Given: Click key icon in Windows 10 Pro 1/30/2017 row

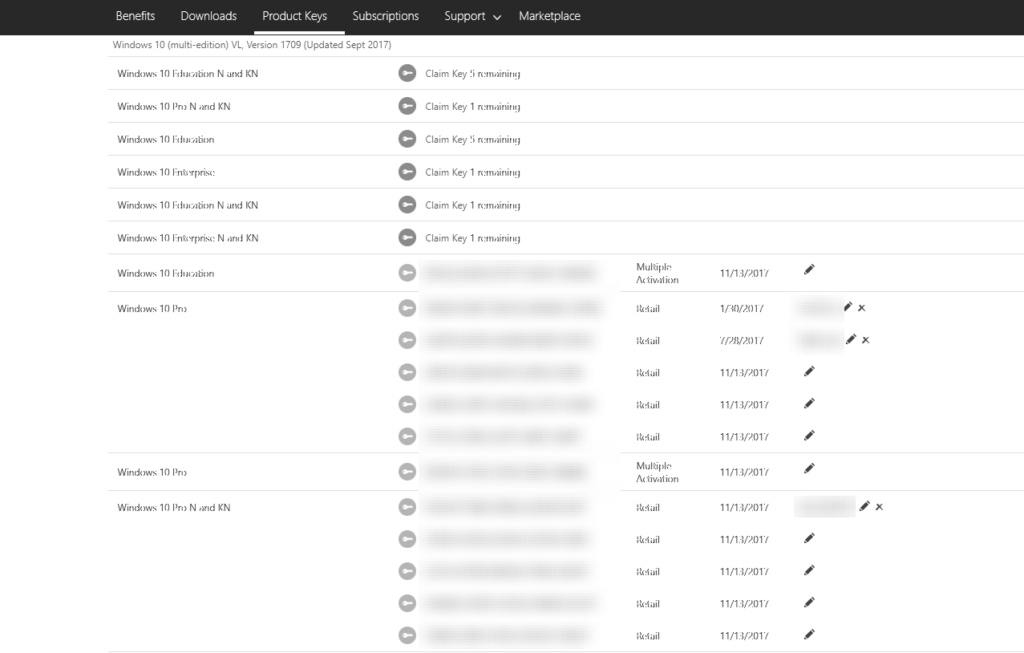Looking at the screenshot, I should 407,308.
